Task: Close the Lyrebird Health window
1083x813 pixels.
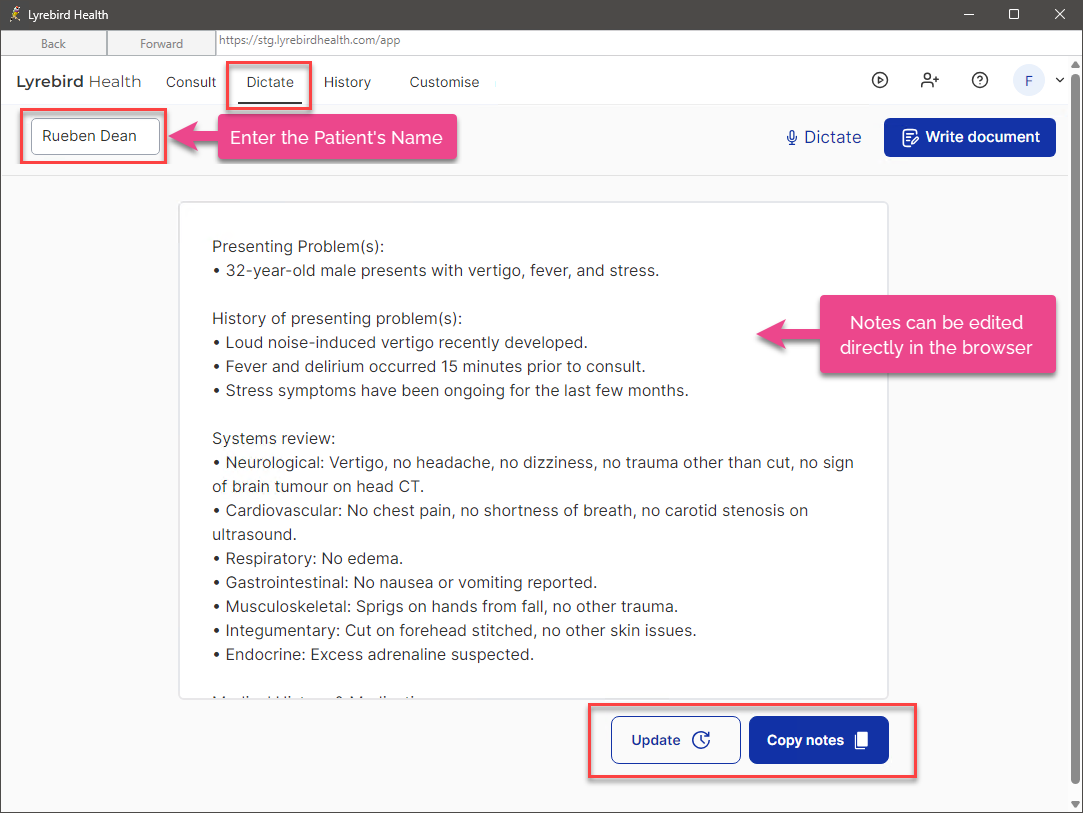Action: click(x=1060, y=15)
